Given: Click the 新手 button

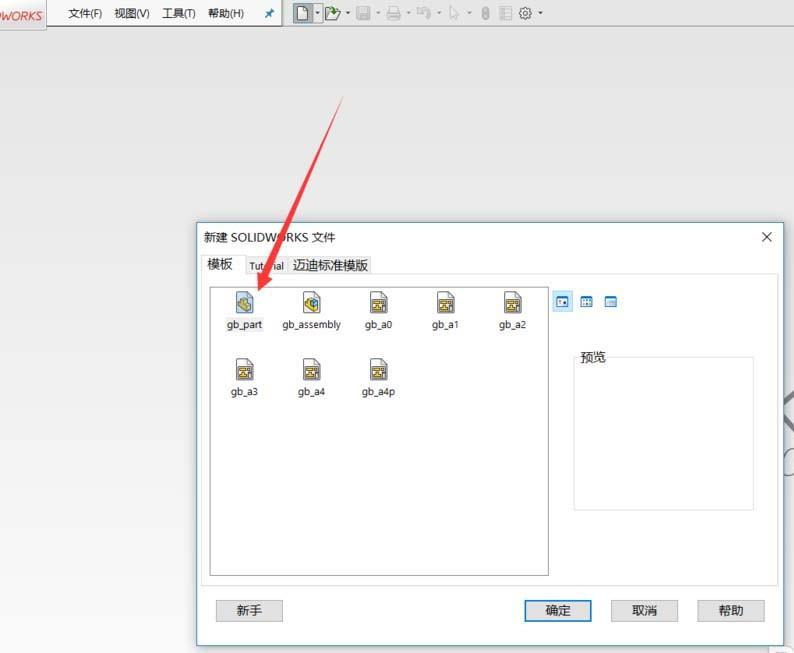Looking at the screenshot, I should point(249,610).
